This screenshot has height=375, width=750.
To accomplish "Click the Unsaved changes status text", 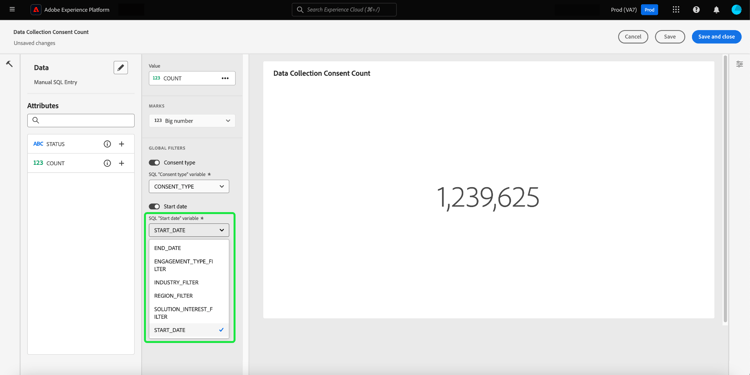I will (34, 43).
